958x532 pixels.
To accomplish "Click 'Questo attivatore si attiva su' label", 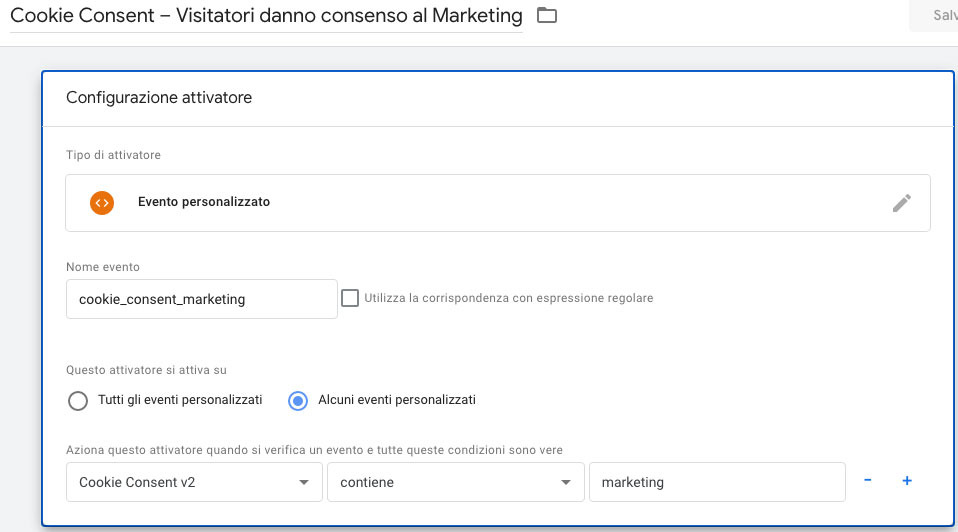I will (146, 370).
